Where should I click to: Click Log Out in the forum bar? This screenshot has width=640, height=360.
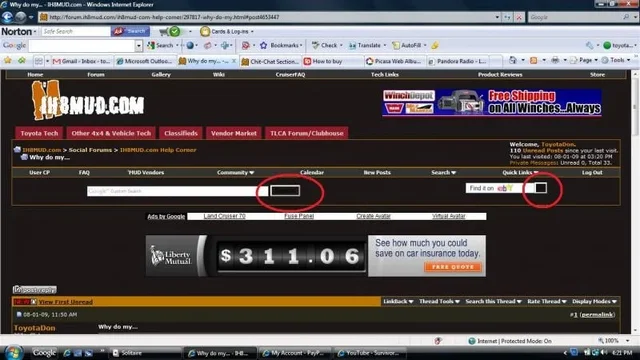point(592,173)
